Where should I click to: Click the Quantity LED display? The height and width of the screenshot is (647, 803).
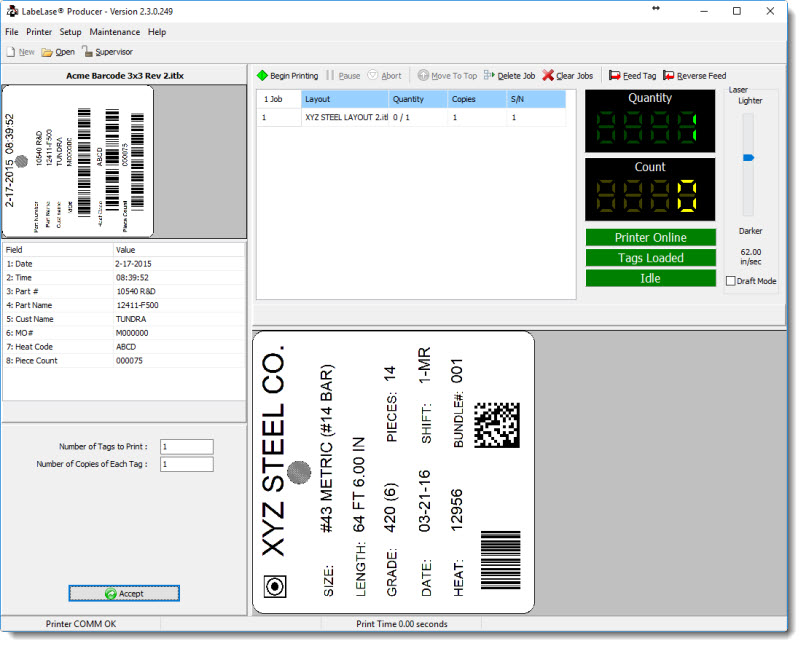pyautogui.click(x=650, y=121)
